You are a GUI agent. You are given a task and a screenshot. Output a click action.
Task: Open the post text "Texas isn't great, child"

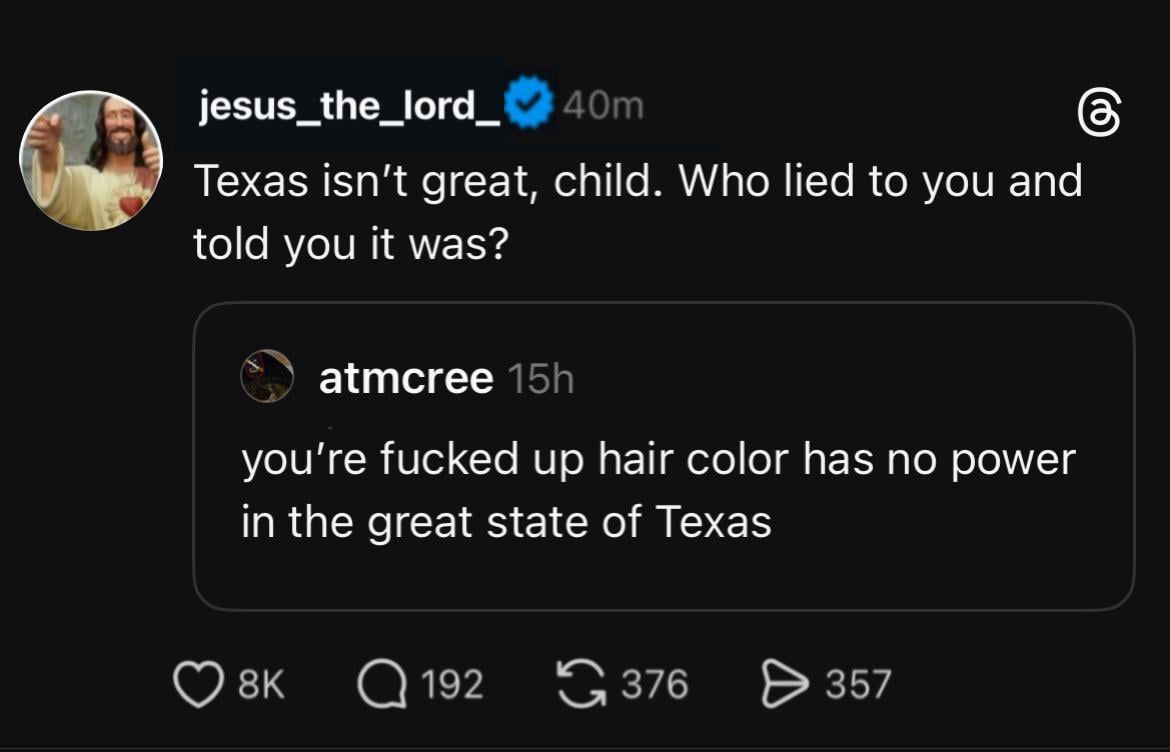[x=637, y=181]
